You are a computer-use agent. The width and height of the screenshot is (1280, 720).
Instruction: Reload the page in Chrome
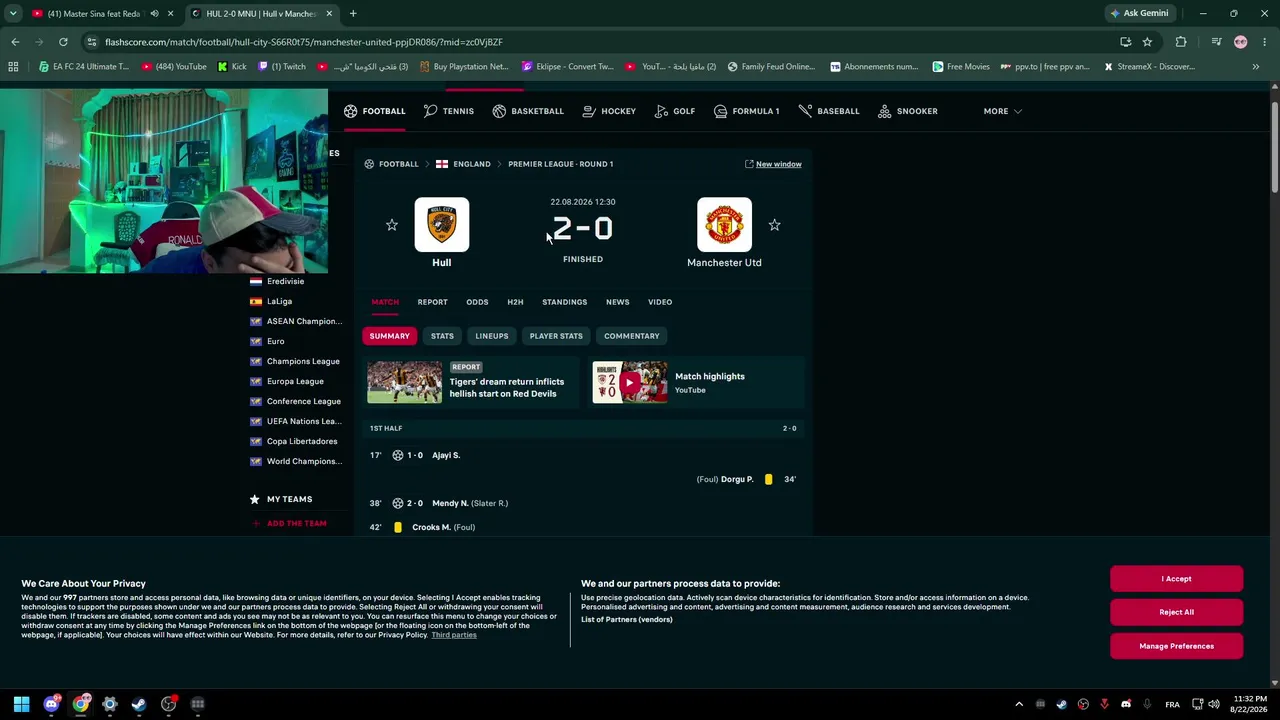[x=63, y=42]
